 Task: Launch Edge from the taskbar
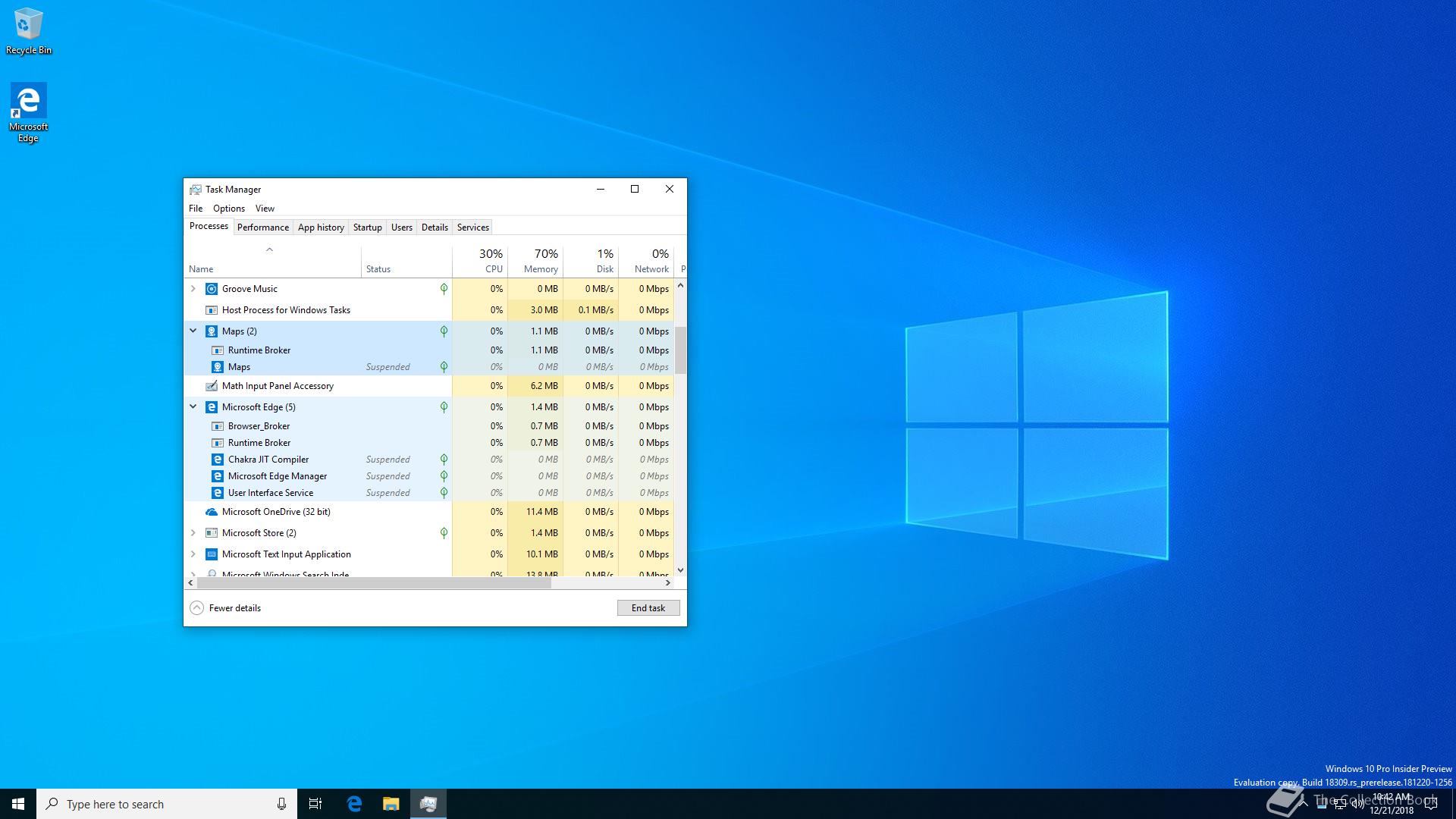354,804
